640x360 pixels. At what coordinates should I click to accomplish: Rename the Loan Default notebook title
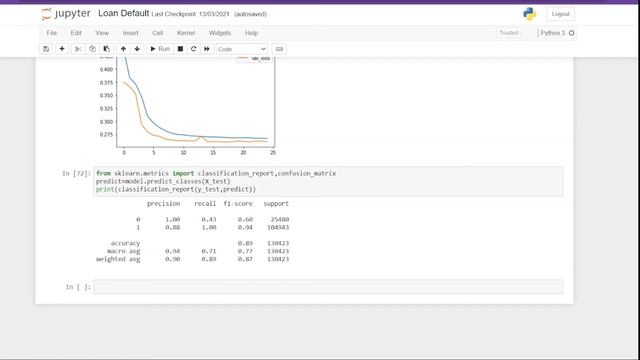point(124,13)
